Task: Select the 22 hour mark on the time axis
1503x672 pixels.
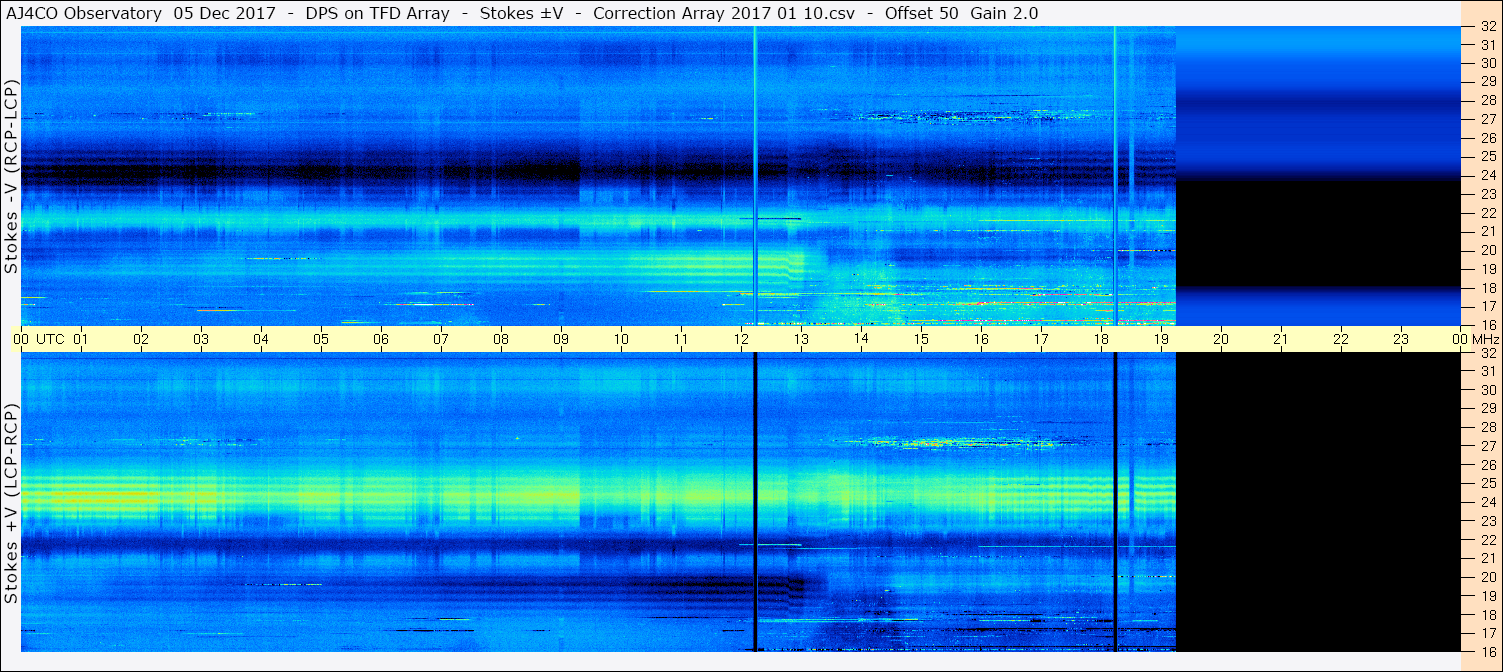Action: click(1341, 339)
